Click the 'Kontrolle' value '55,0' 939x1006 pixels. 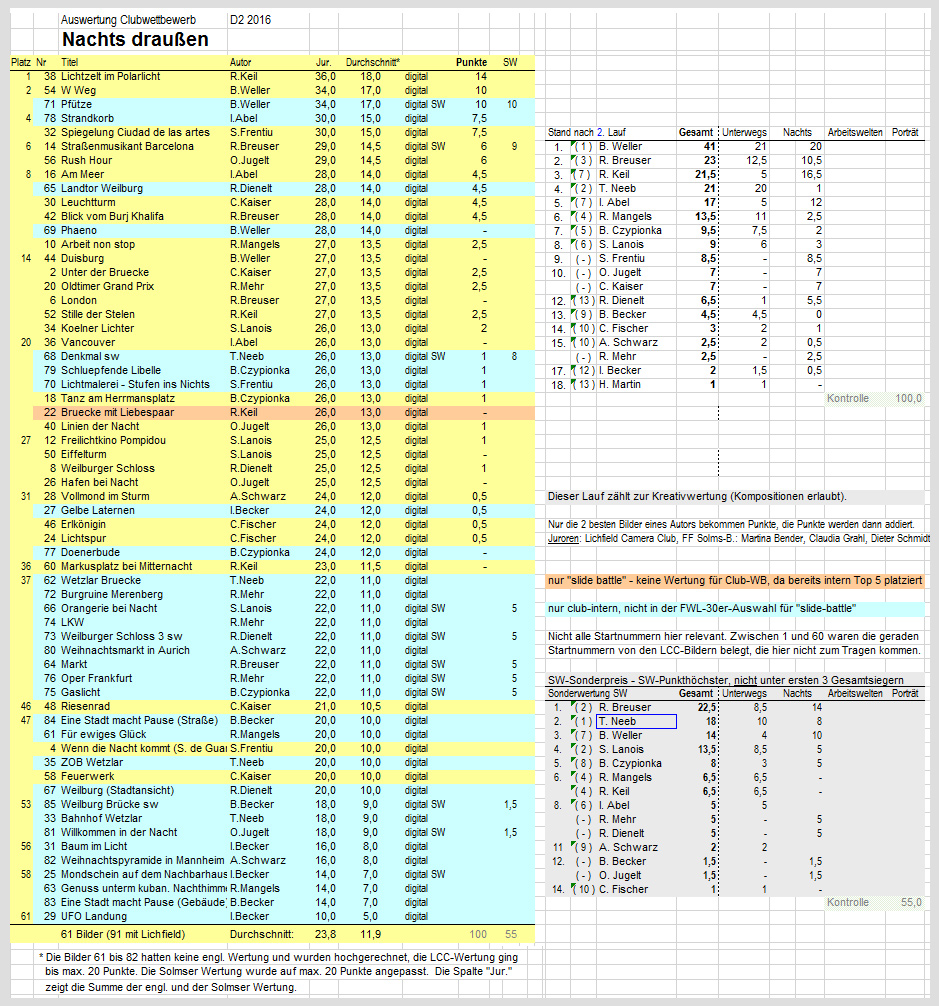pos(911,902)
